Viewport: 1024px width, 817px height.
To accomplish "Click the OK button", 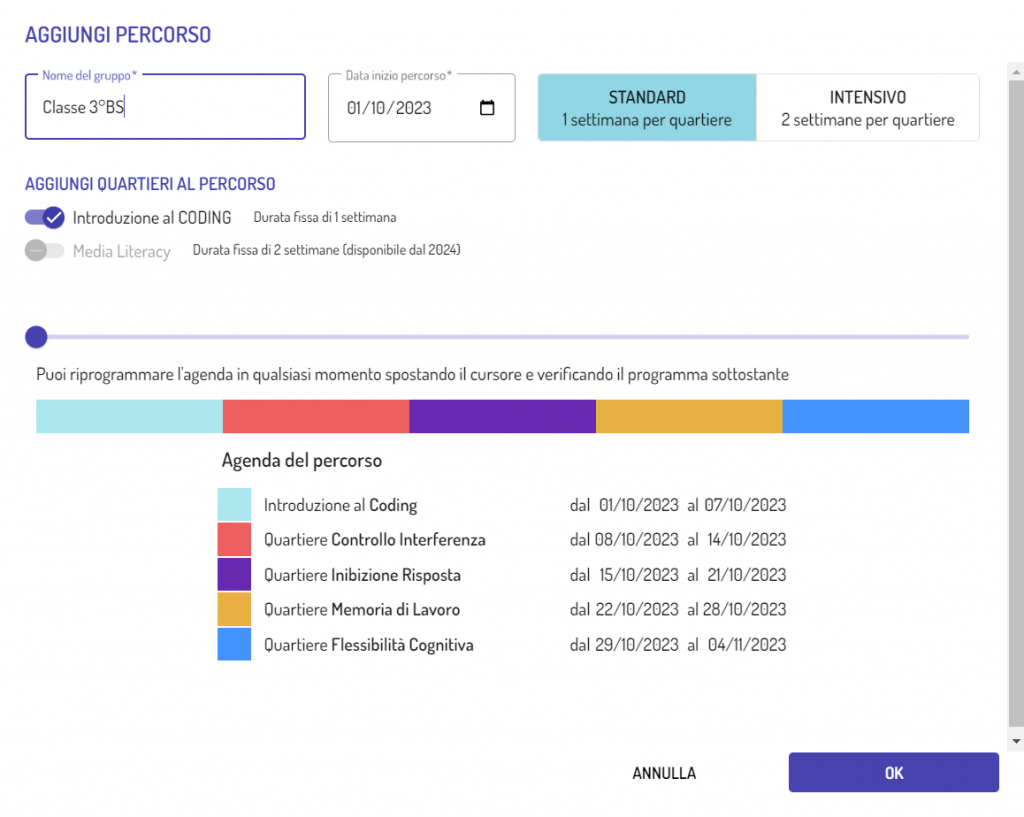I will pos(893,773).
